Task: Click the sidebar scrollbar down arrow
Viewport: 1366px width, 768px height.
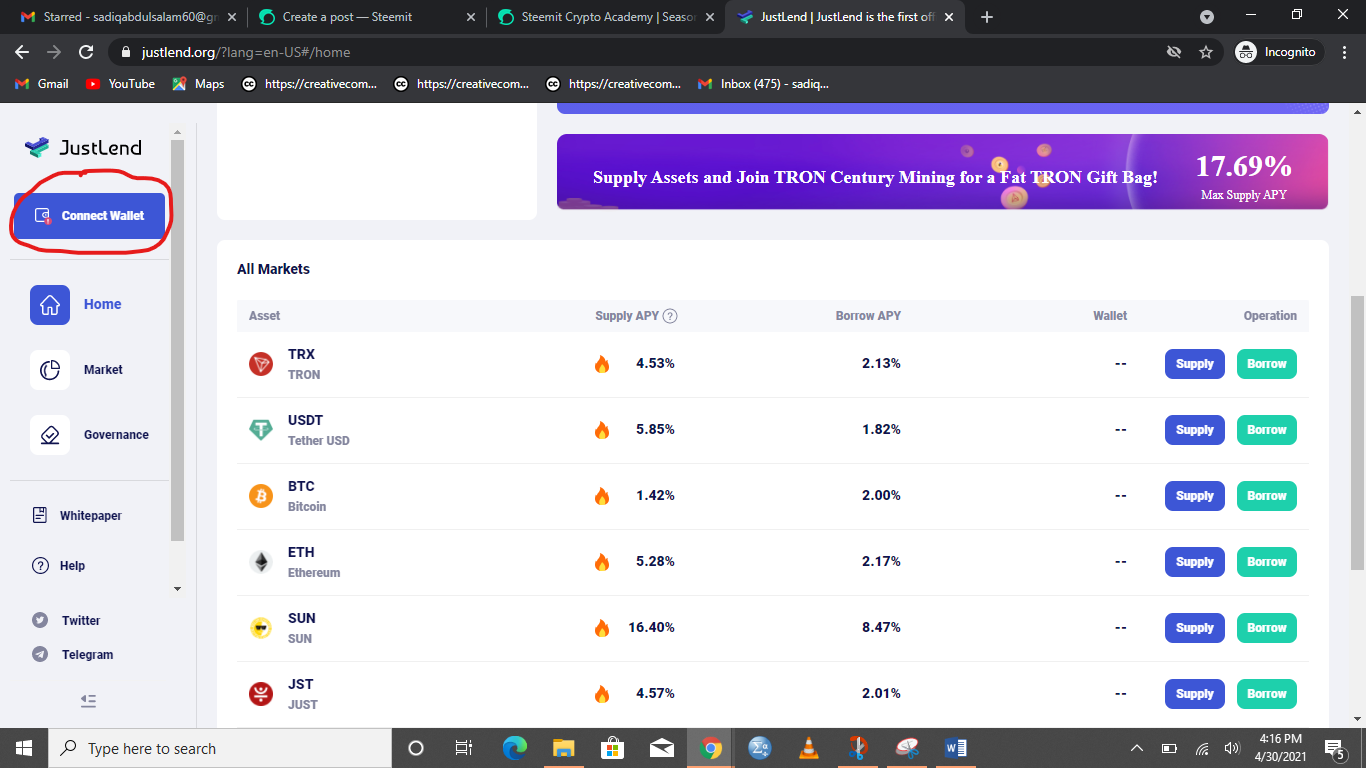Action: tap(178, 589)
